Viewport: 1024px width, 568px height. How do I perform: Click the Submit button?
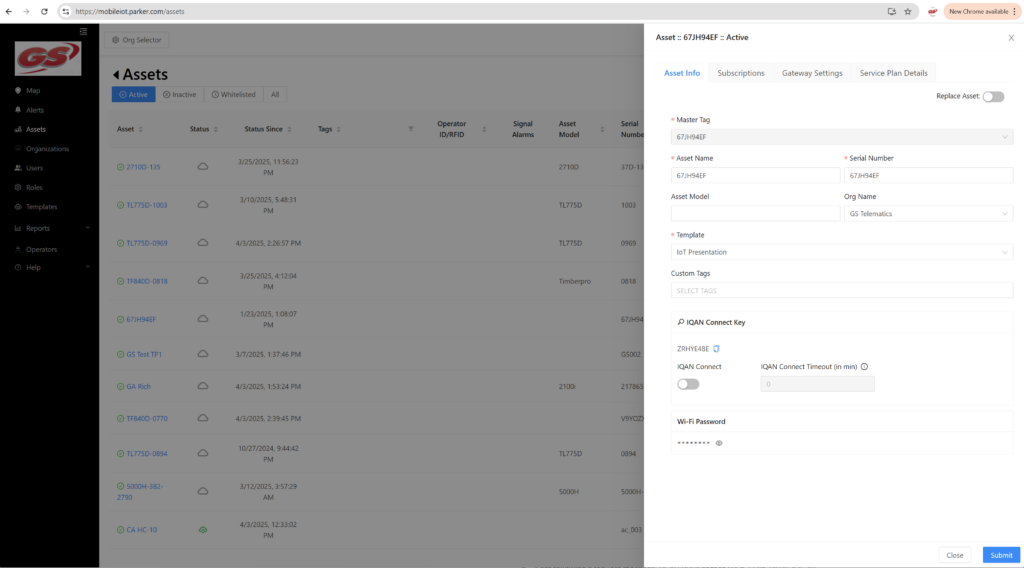1000,555
